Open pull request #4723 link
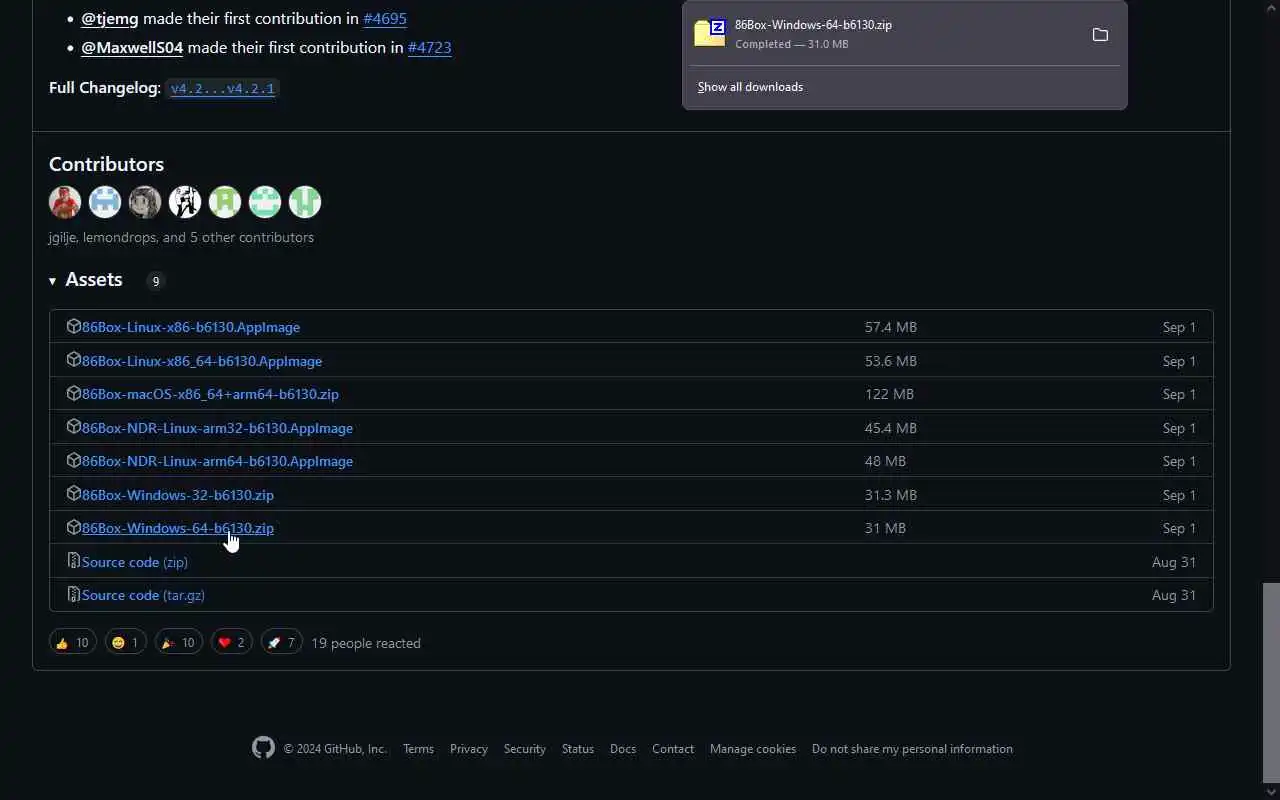Screen dimensions: 1280x800 (429, 47)
